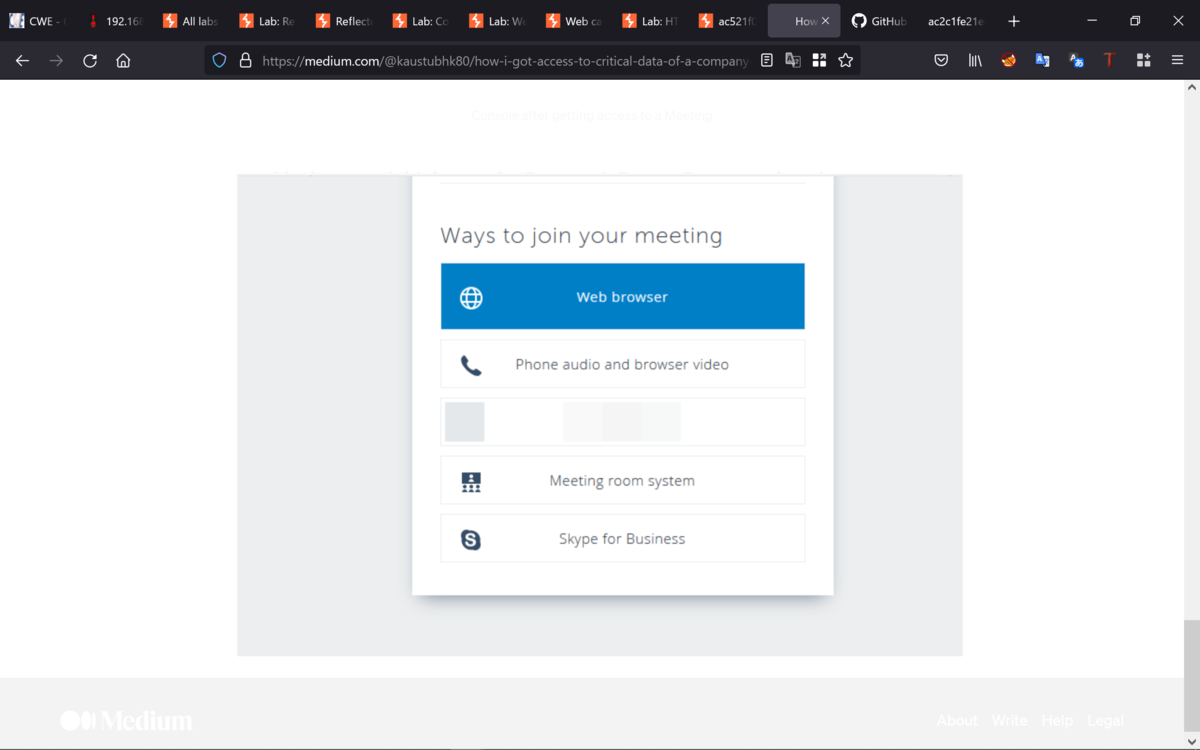Open the containers grid icon in address bar
Image resolution: width=1200 pixels, height=750 pixels.
[x=819, y=60]
